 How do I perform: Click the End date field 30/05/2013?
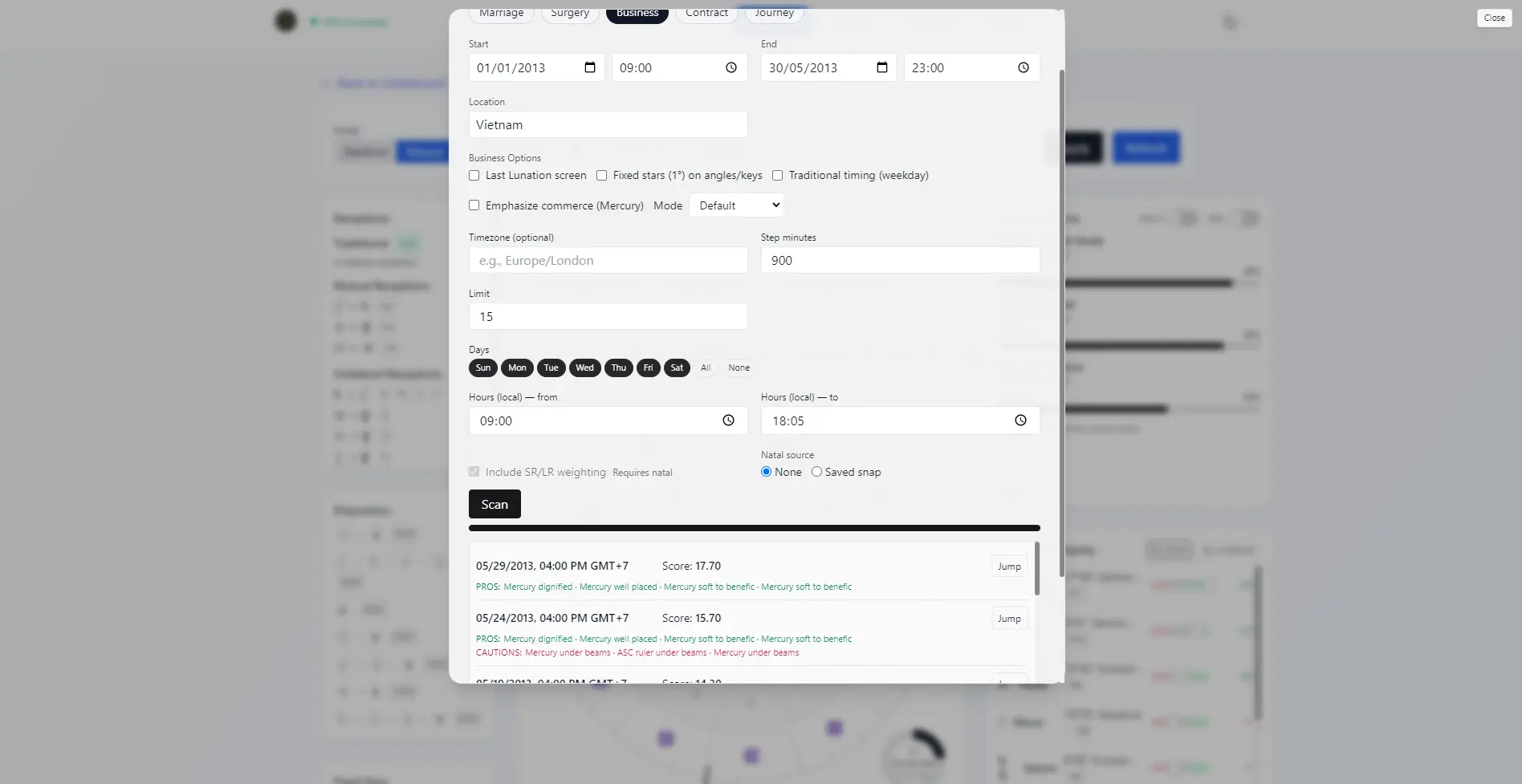pos(829,67)
